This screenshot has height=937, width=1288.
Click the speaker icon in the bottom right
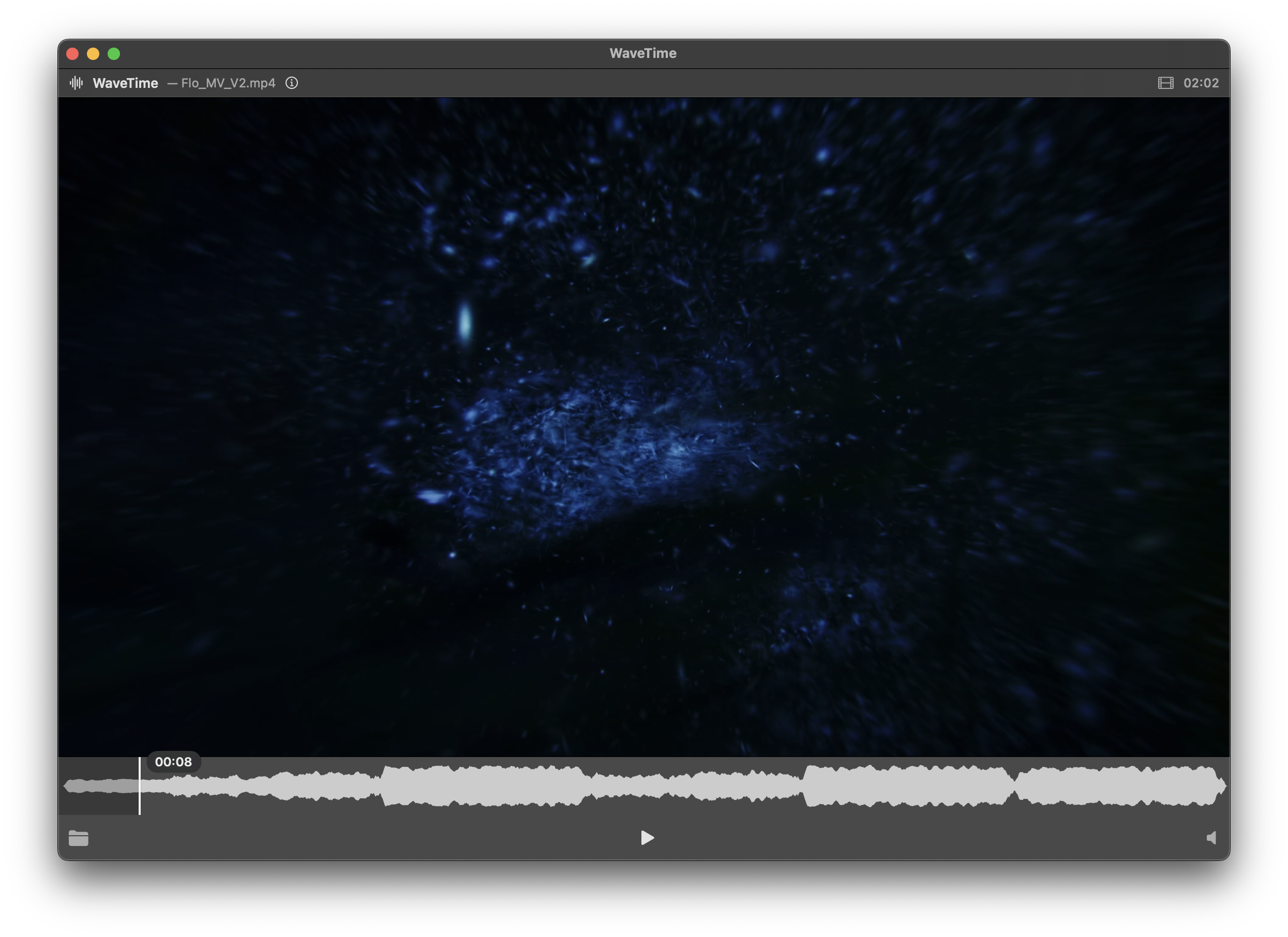click(x=1210, y=838)
